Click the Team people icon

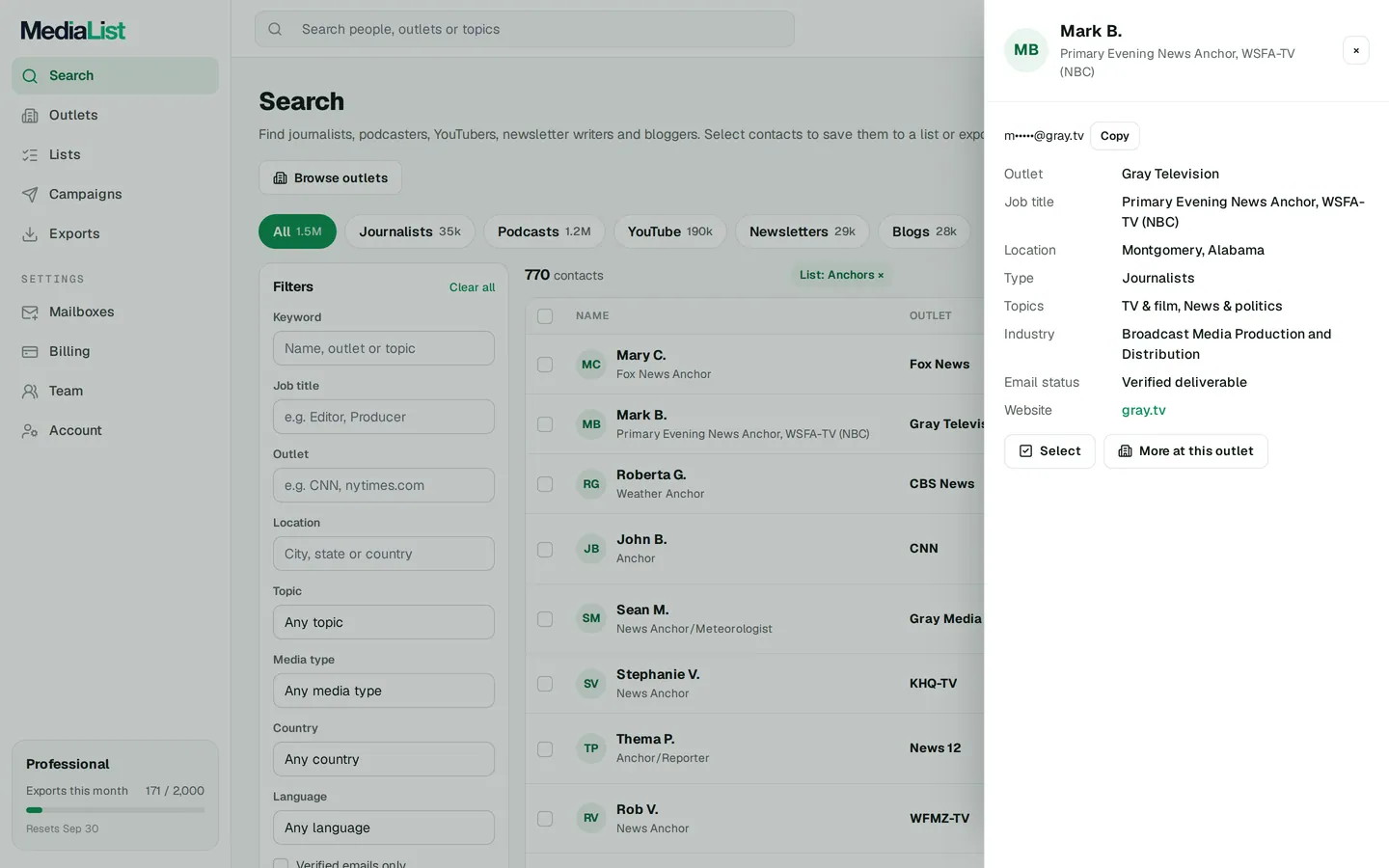coord(30,392)
